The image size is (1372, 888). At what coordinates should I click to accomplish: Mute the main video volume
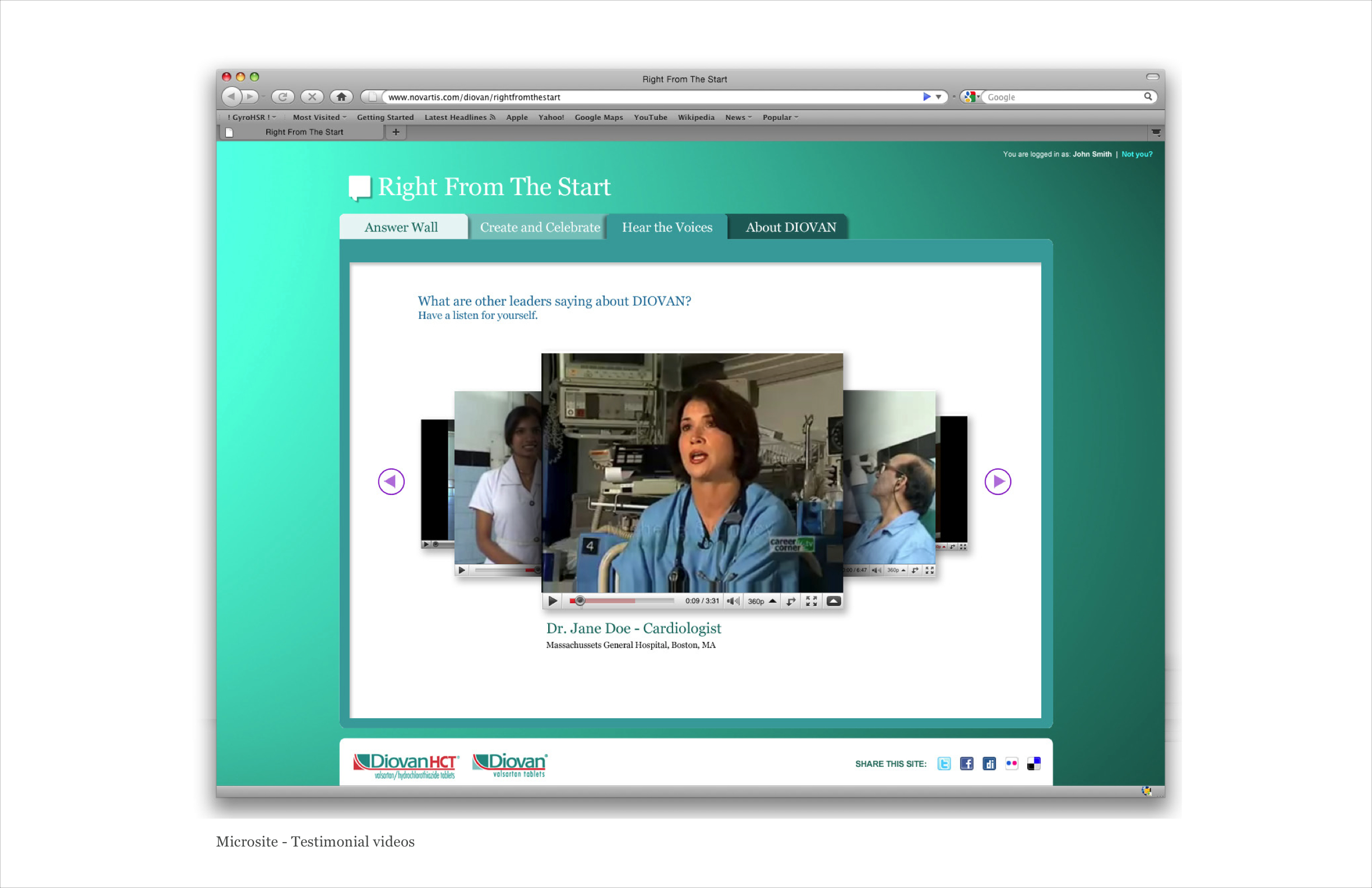pos(733,601)
